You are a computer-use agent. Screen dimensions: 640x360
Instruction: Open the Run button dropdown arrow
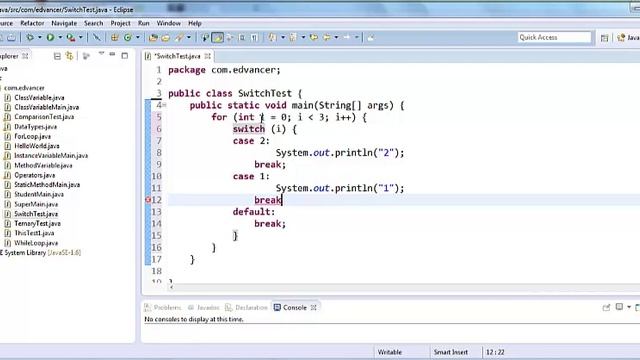pos(60,38)
